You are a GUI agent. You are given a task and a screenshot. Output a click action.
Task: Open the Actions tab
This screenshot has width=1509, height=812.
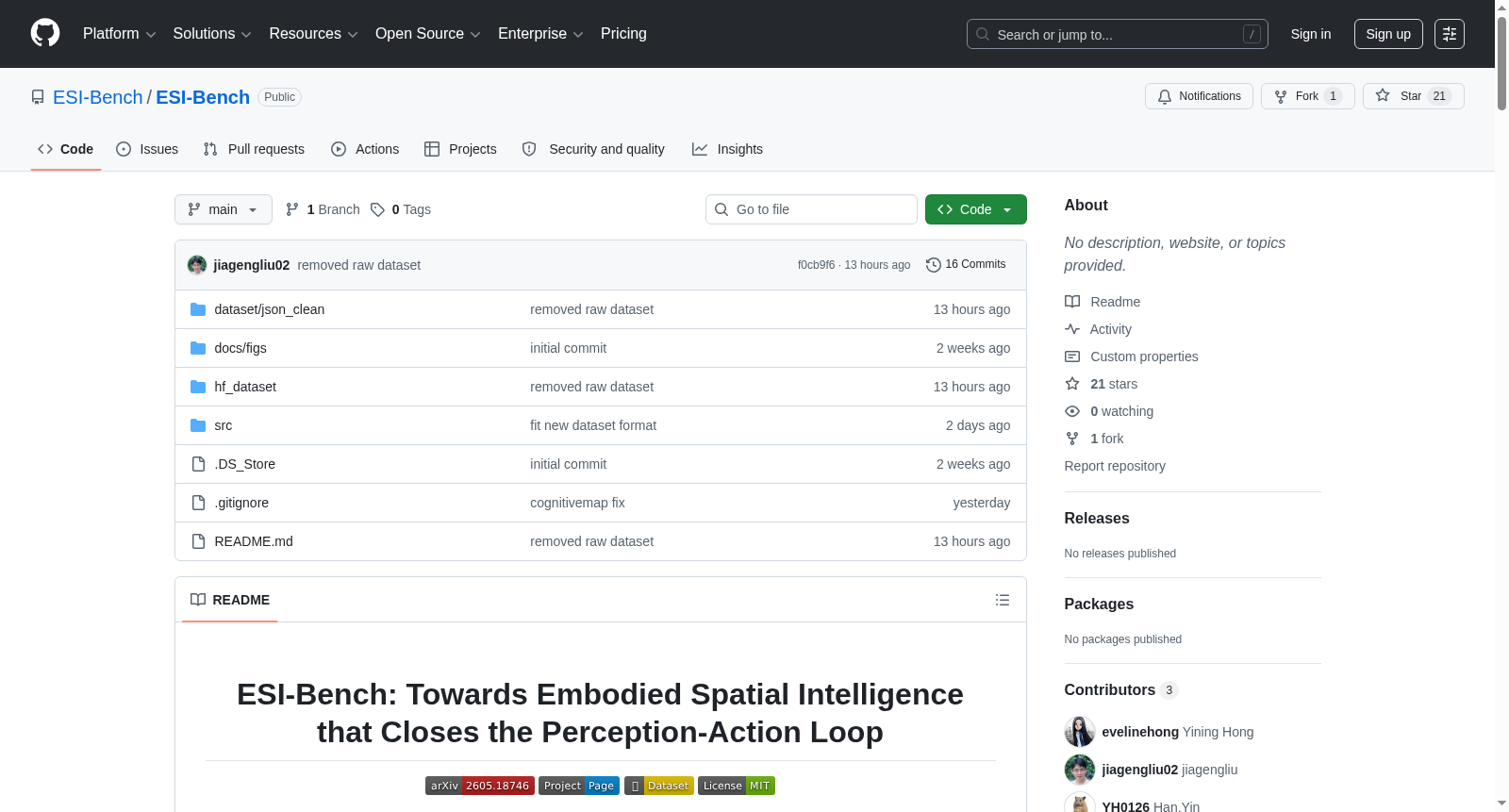(x=365, y=149)
